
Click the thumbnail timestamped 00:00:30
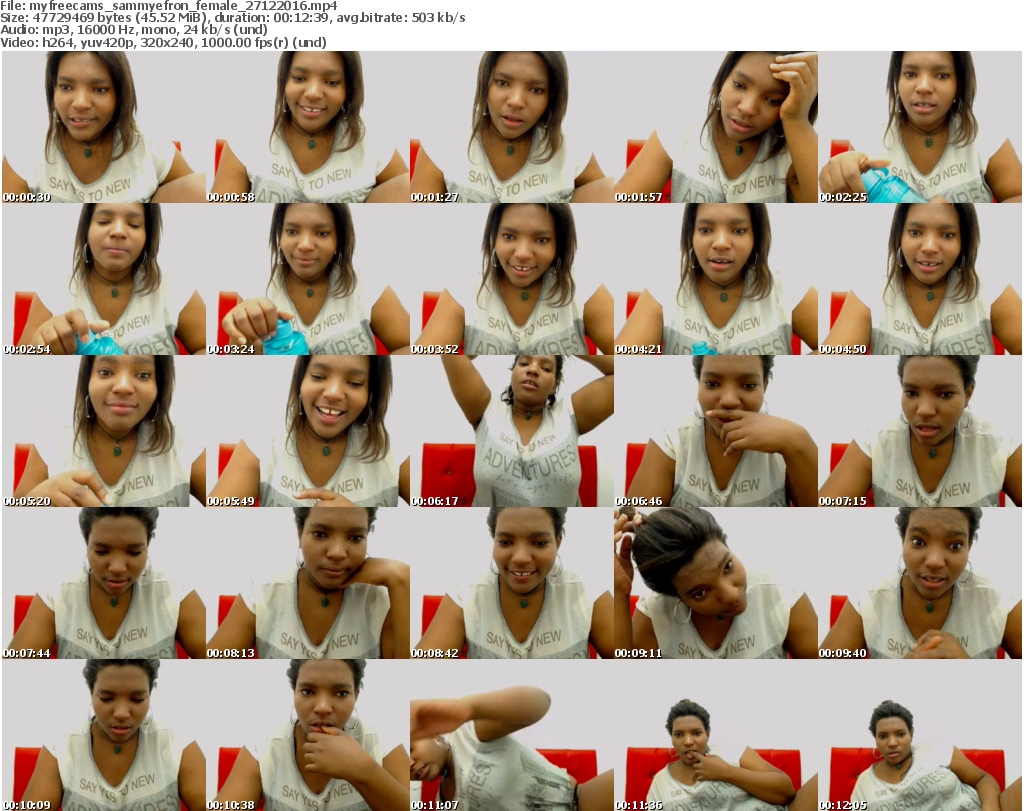[104, 127]
